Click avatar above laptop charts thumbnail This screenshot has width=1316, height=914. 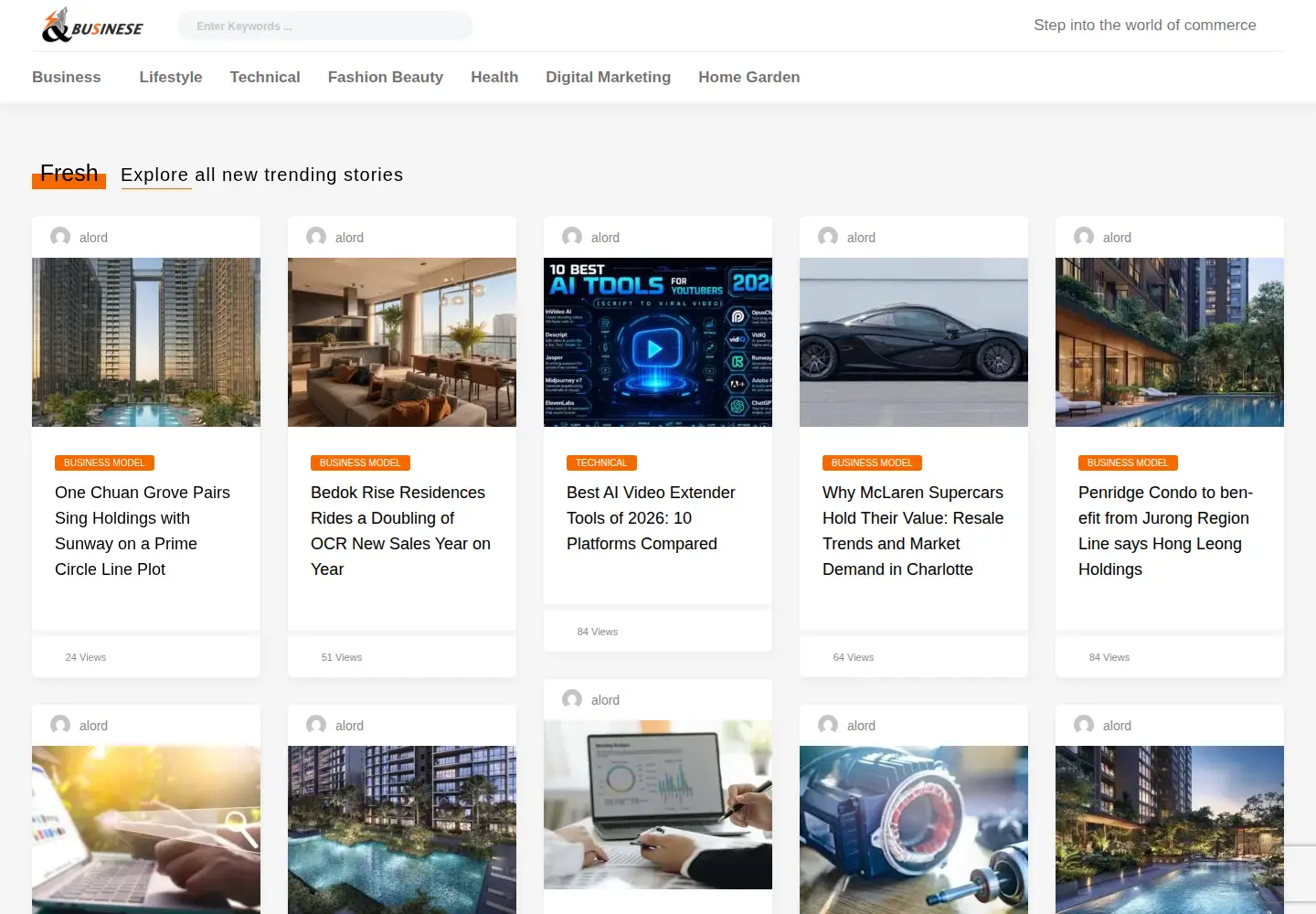[572, 699]
